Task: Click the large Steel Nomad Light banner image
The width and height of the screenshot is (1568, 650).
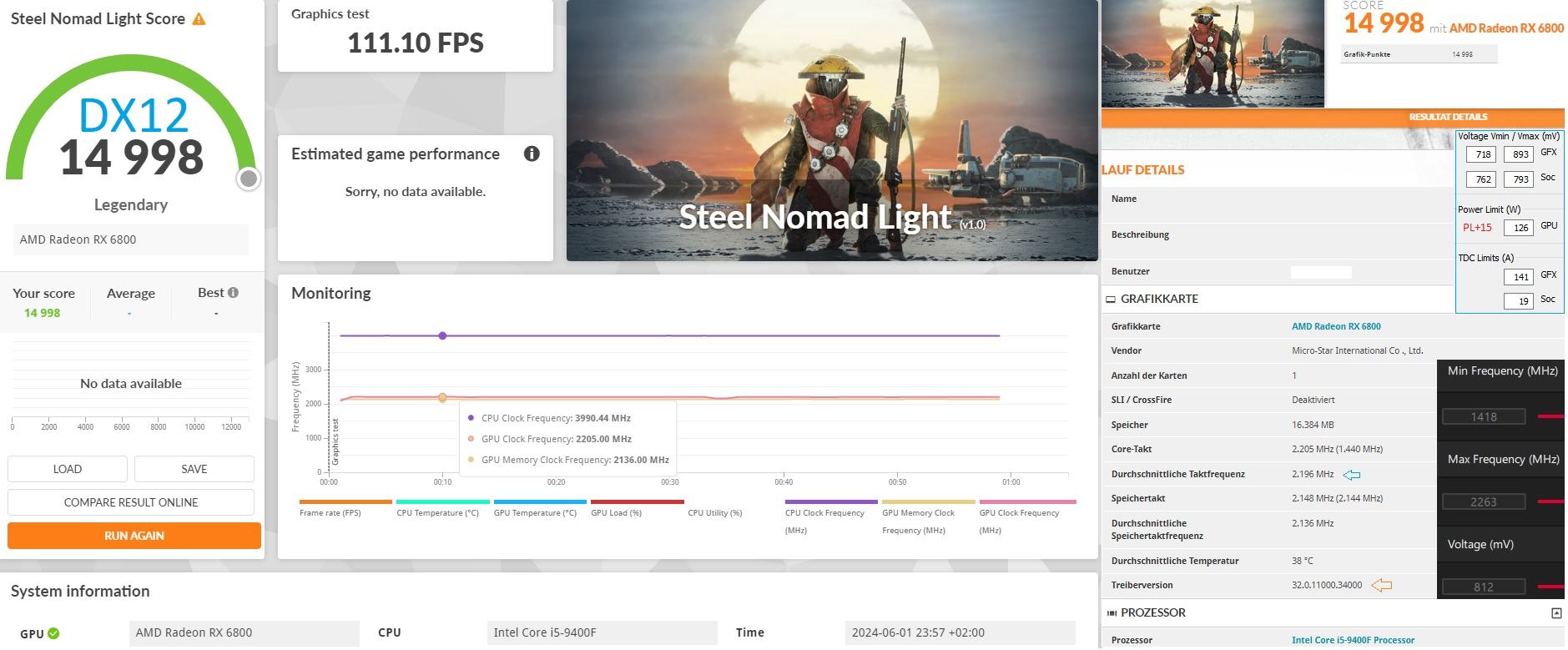Action: 832,130
